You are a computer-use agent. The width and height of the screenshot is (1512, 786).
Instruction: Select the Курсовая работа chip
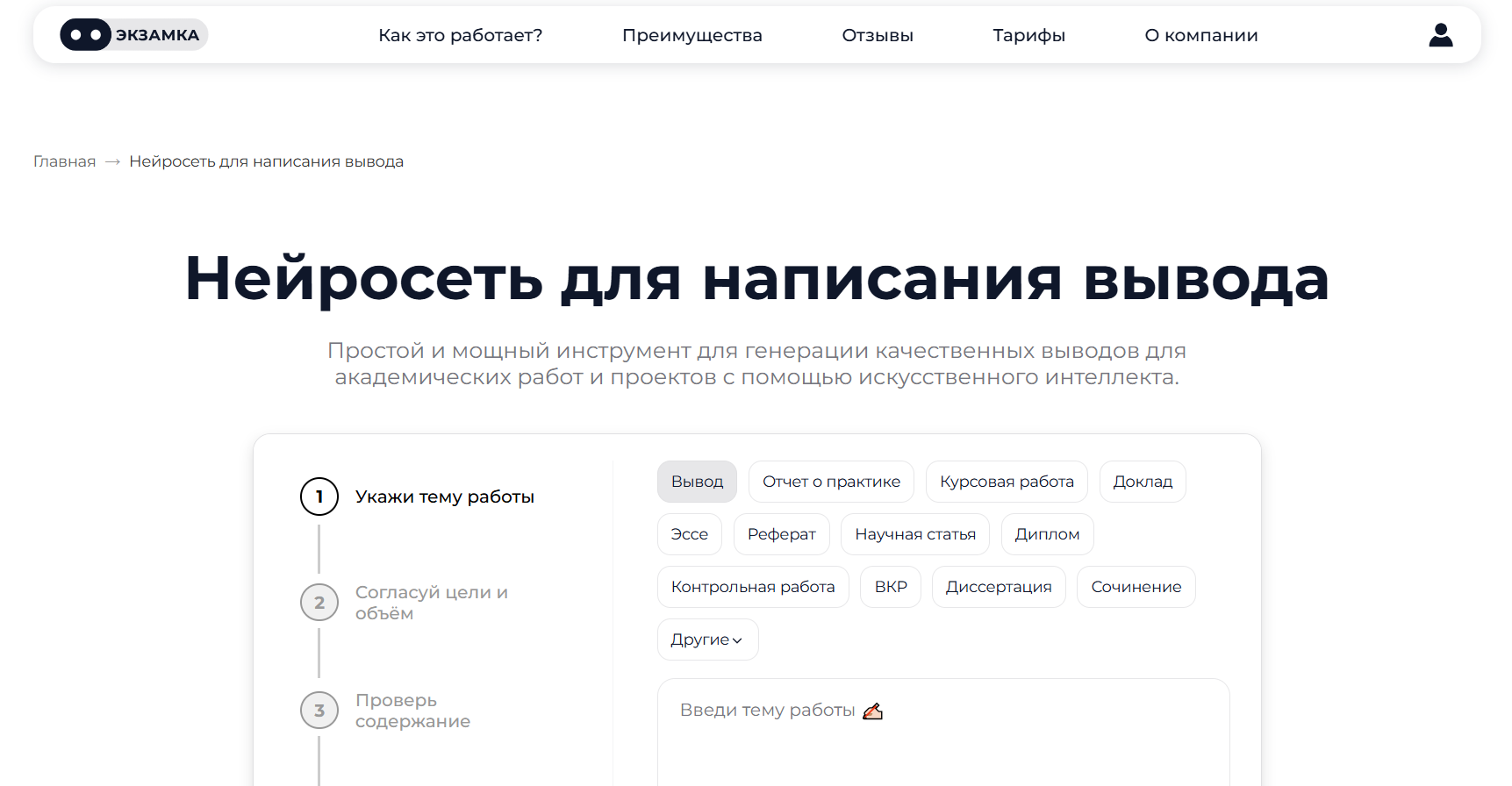tap(1006, 482)
